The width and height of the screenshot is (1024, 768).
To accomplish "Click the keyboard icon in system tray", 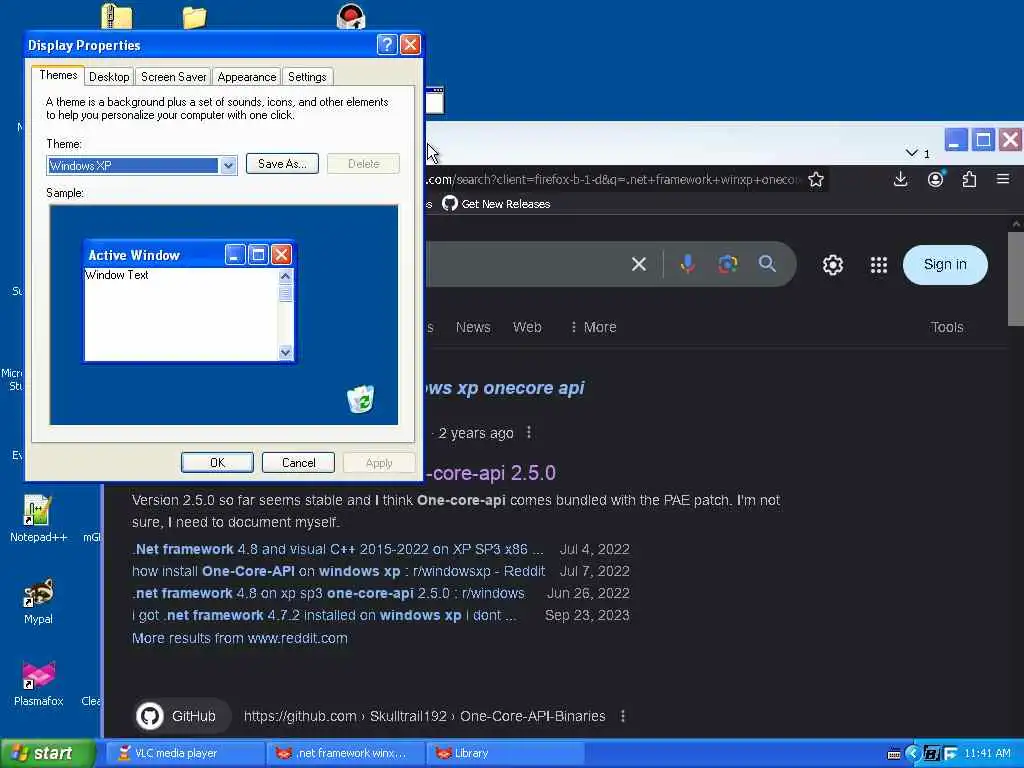I will (894, 754).
